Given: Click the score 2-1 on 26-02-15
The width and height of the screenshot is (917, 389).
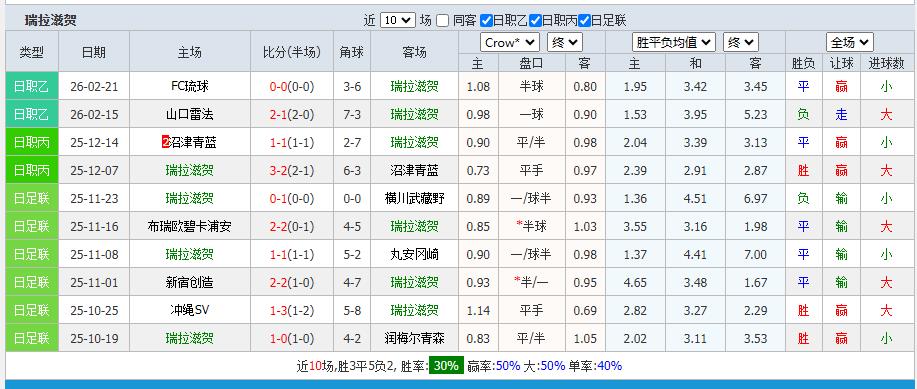Looking at the screenshot, I should 278,115.
